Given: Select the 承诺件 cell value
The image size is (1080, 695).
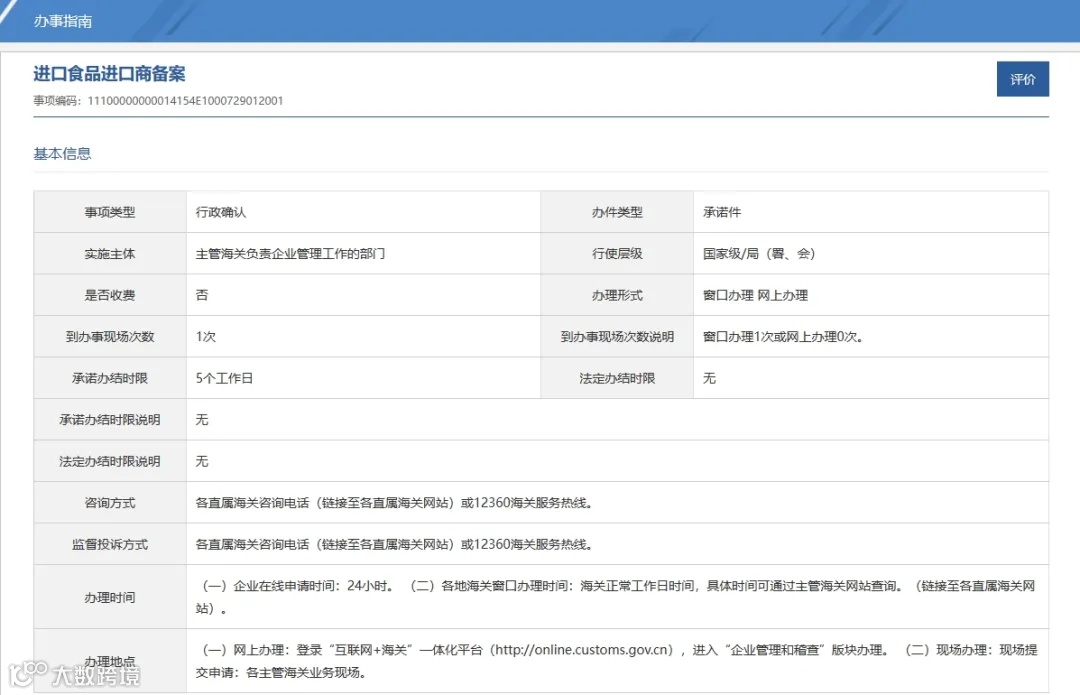Looking at the screenshot, I should tap(725, 211).
